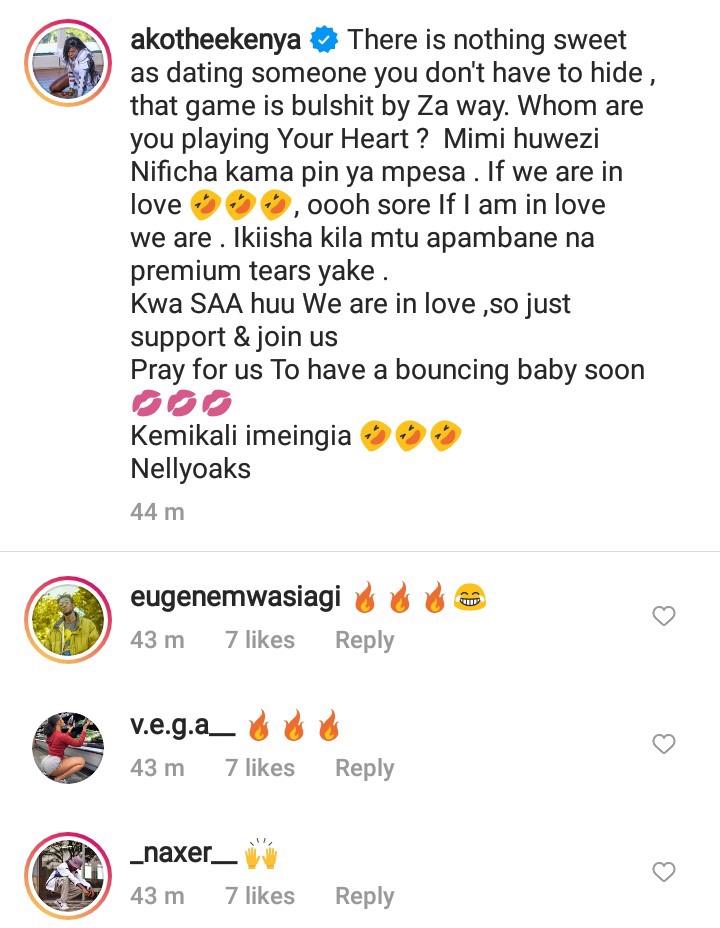This screenshot has height=928, width=720.
Task: Like v.e.g.a__'s comment with heart icon
Action: (664, 744)
